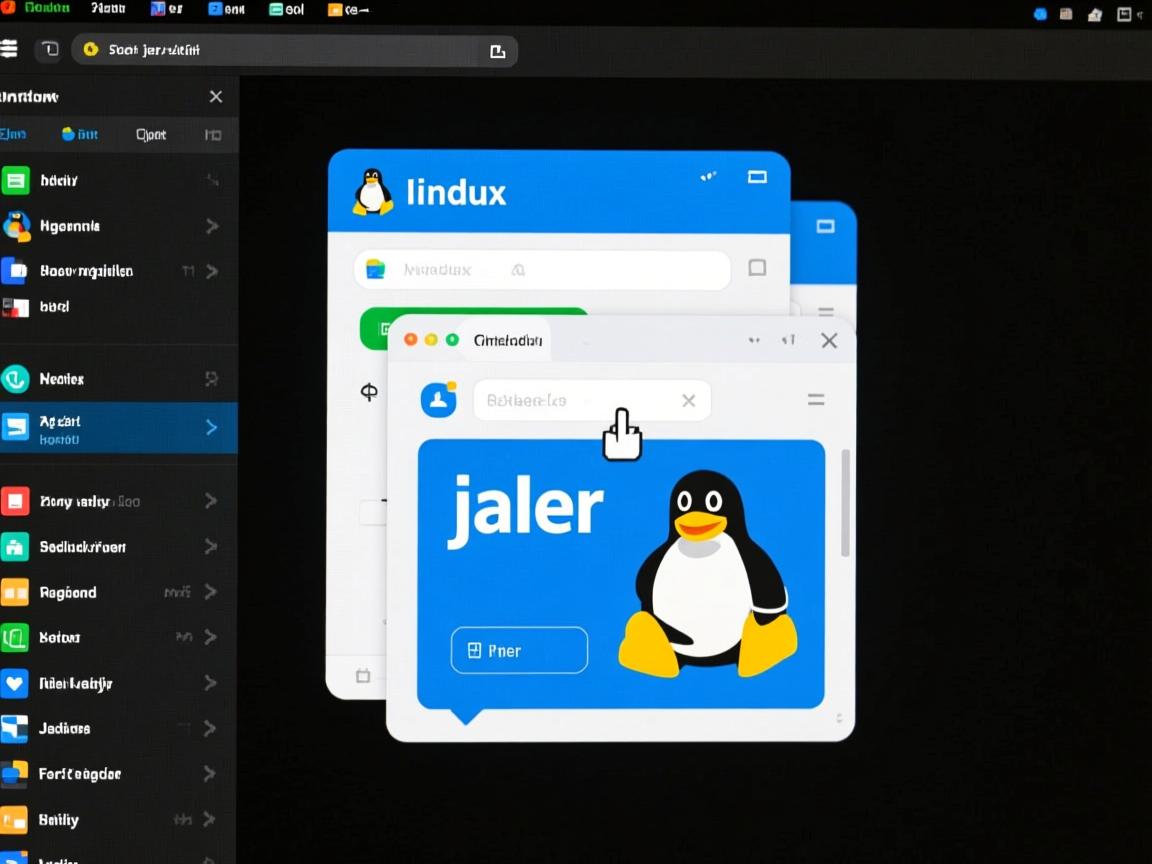Click the red Zony sidebar icon

15,501
